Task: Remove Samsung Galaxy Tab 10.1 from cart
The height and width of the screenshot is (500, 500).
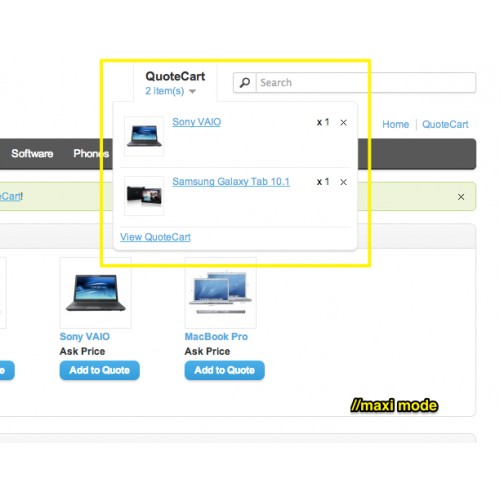Action: 343,182
